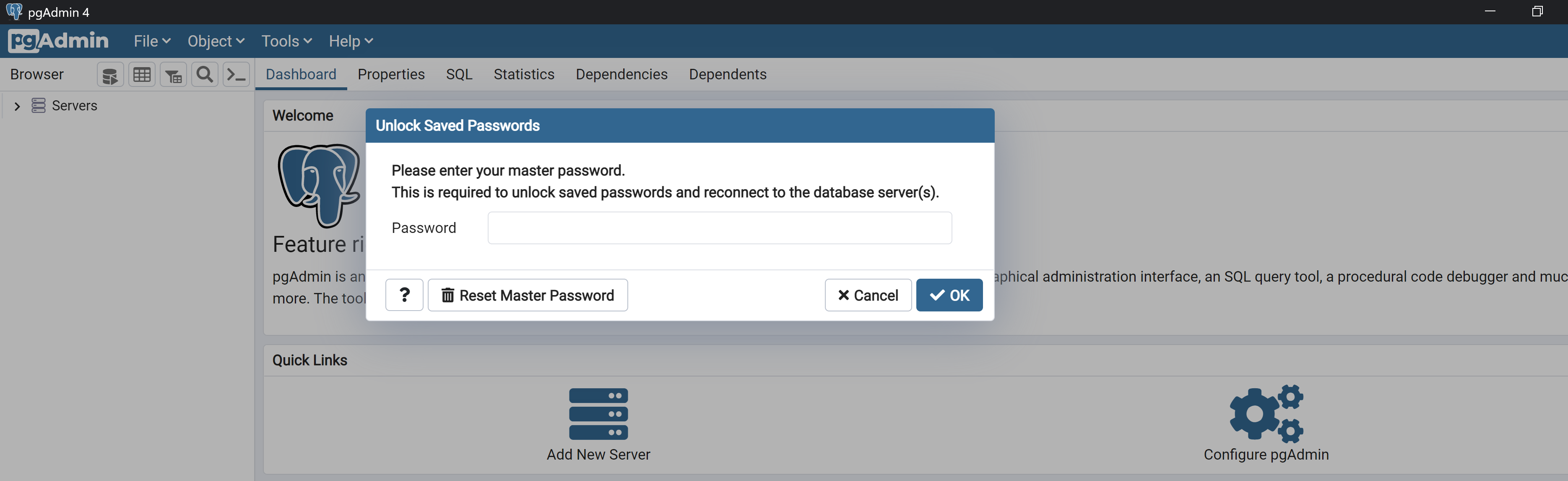The width and height of the screenshot is (1568, 481).
Task: Dismiss the dialog with Cancel button
Action: tap(868, 295)
